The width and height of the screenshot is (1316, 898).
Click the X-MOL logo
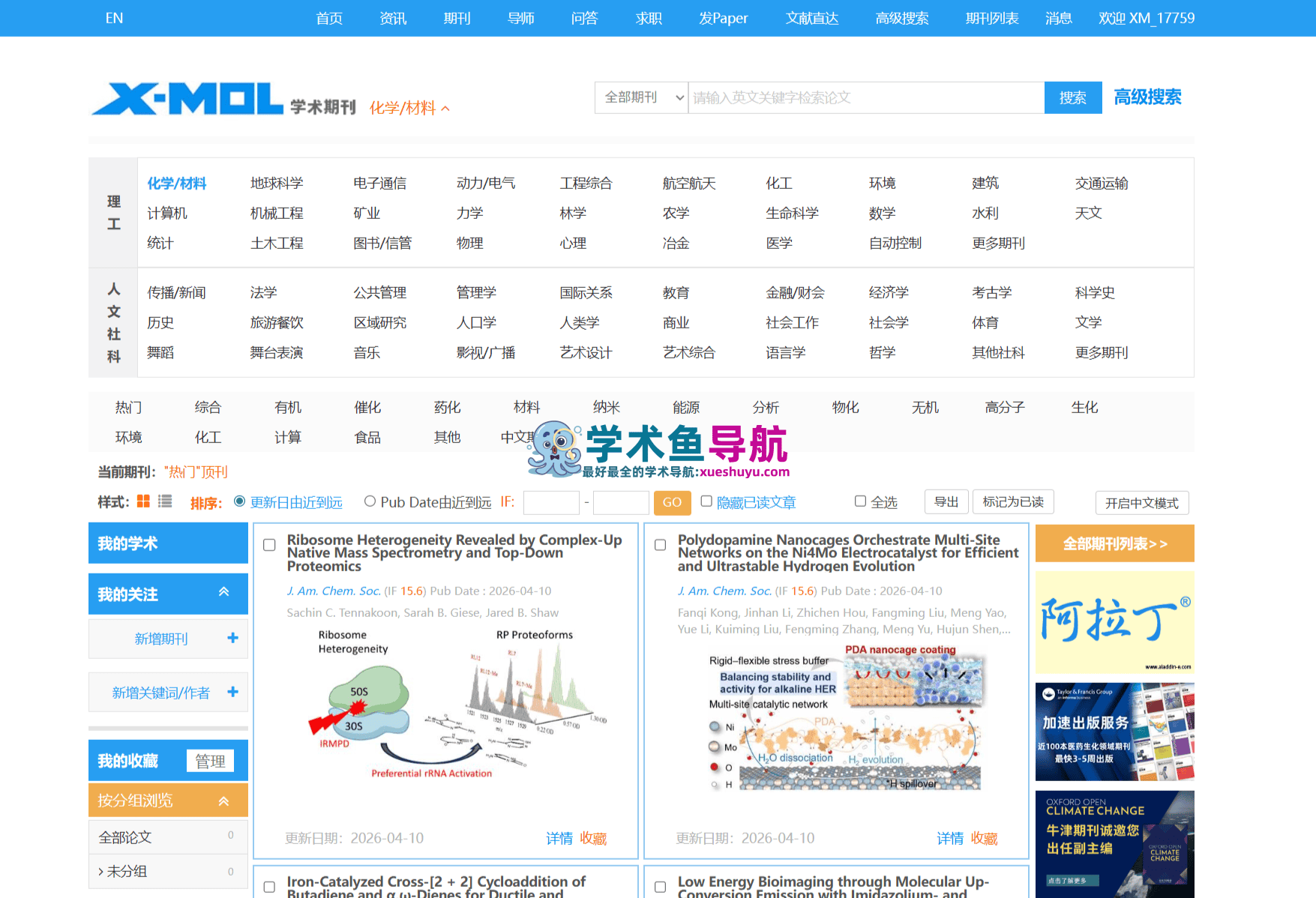(187, 99)
